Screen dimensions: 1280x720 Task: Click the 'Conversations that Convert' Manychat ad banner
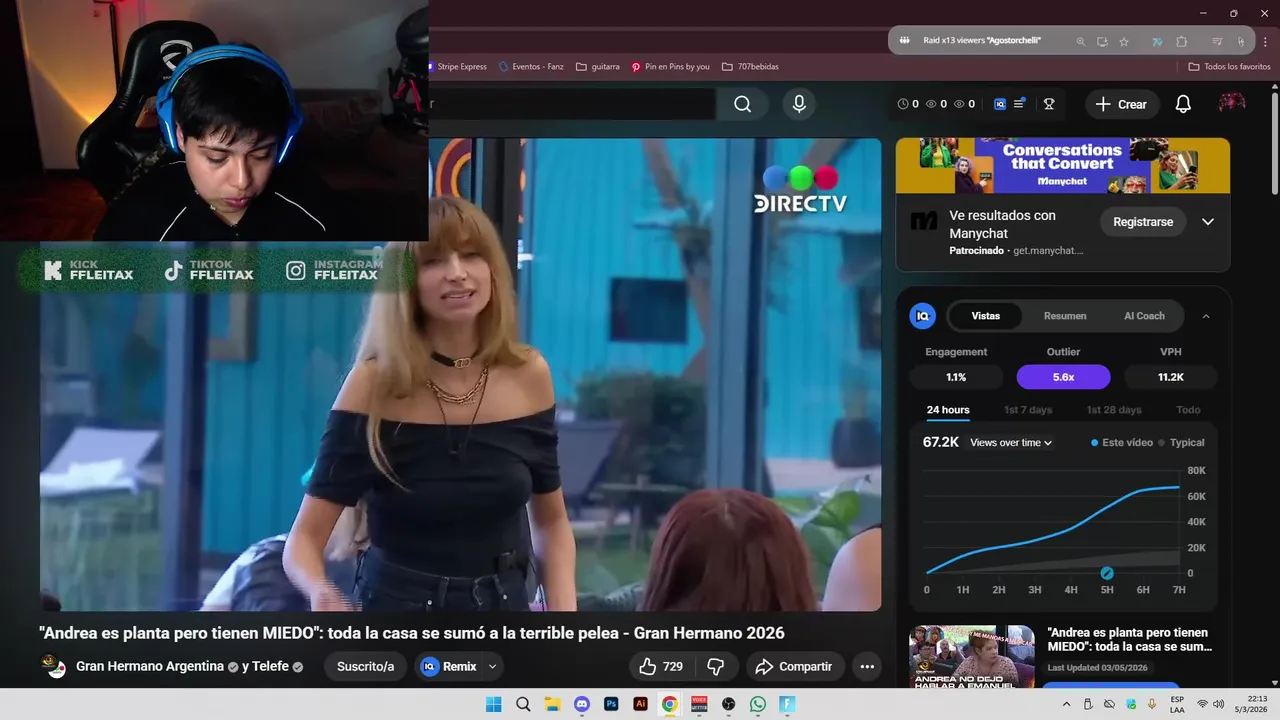(x=1062, y=165)
